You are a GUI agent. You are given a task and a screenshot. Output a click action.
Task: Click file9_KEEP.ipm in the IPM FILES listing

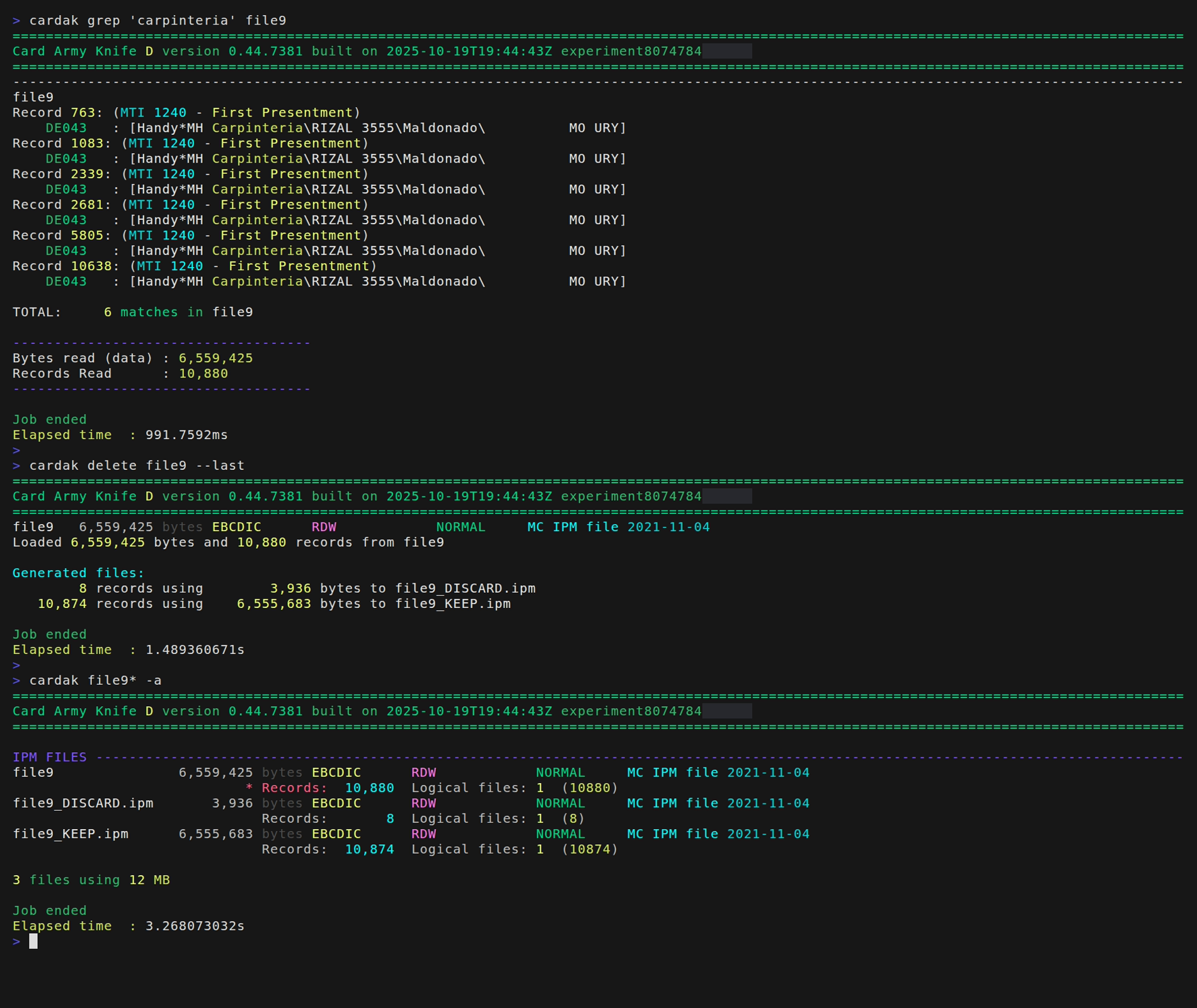(71, 834)
